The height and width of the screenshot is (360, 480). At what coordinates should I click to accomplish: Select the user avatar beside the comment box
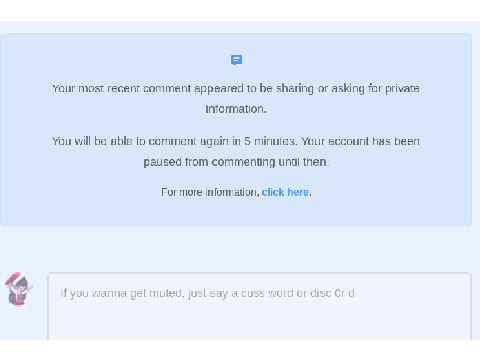[19, 289]
